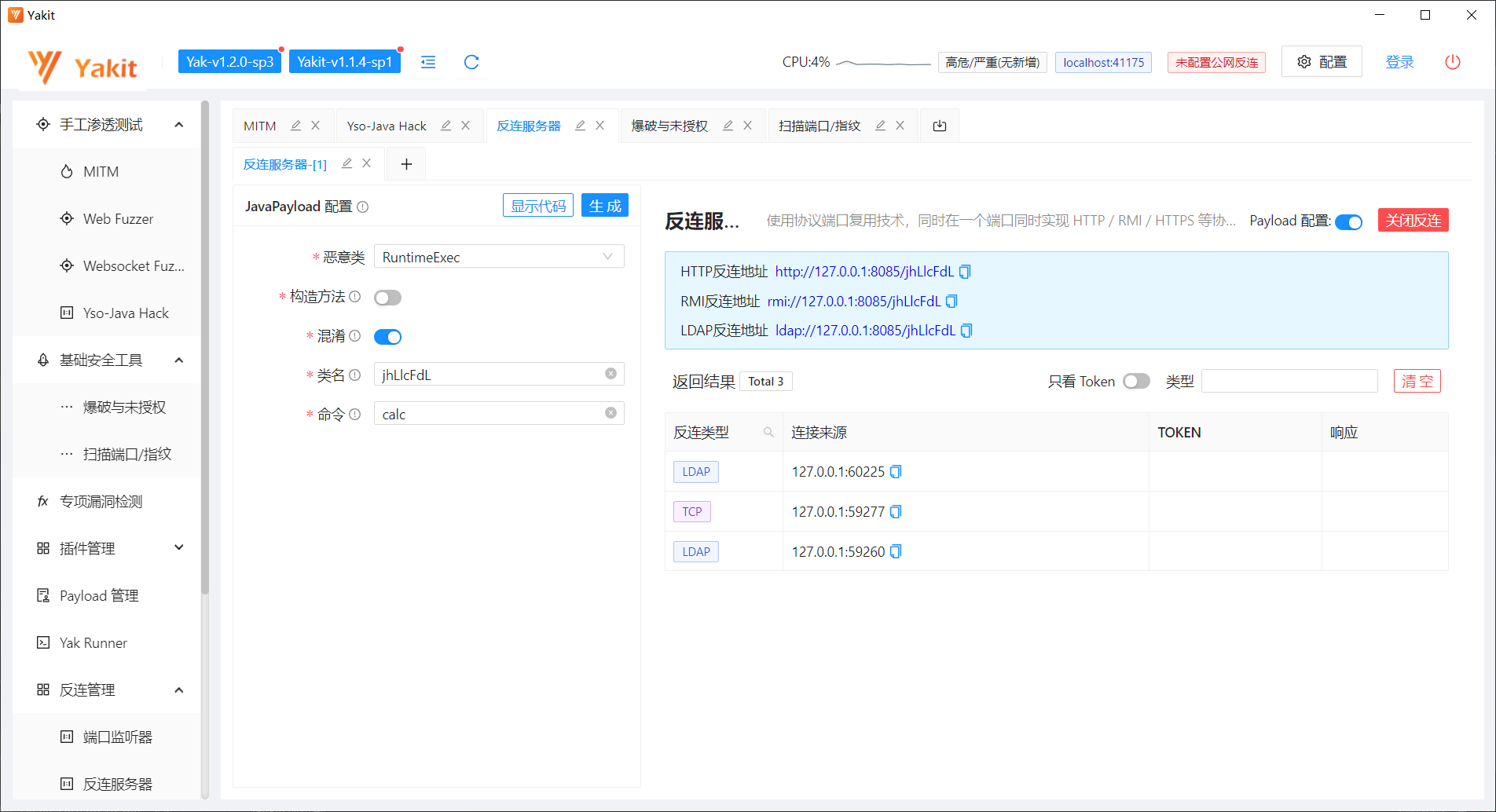Click the localhost:41175 tag
This screenshot has height=812, width=1496.
[1103, 62]
